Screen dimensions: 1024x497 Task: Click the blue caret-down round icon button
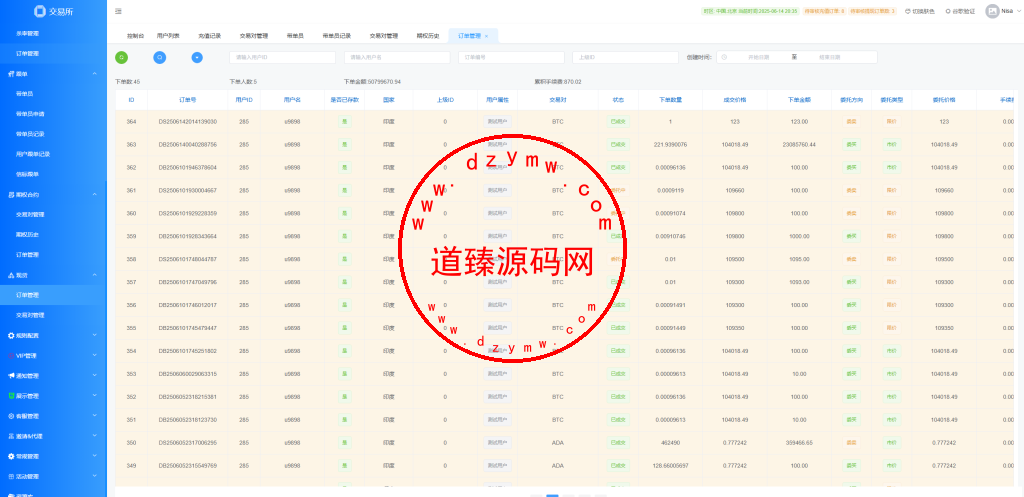coord(197,57)
